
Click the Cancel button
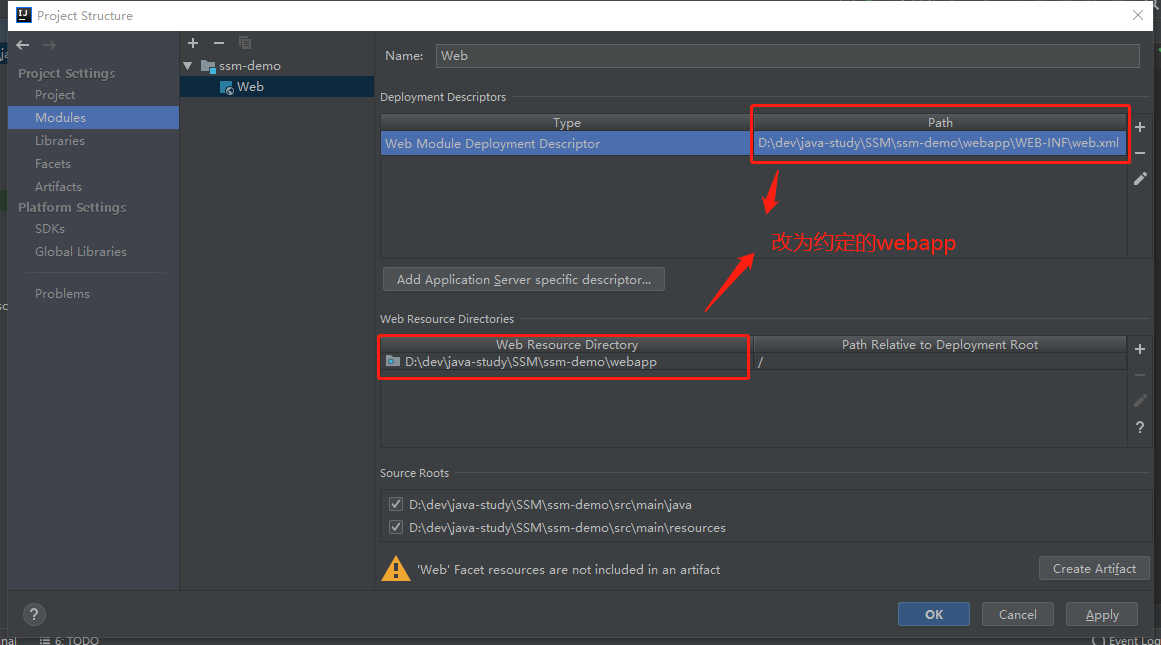1017,614
